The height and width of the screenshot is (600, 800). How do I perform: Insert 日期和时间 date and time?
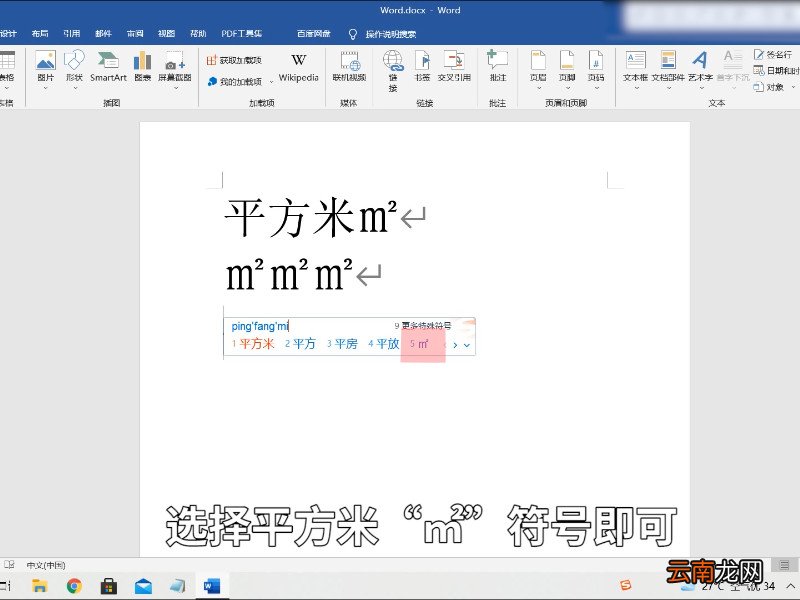(776, 70)
